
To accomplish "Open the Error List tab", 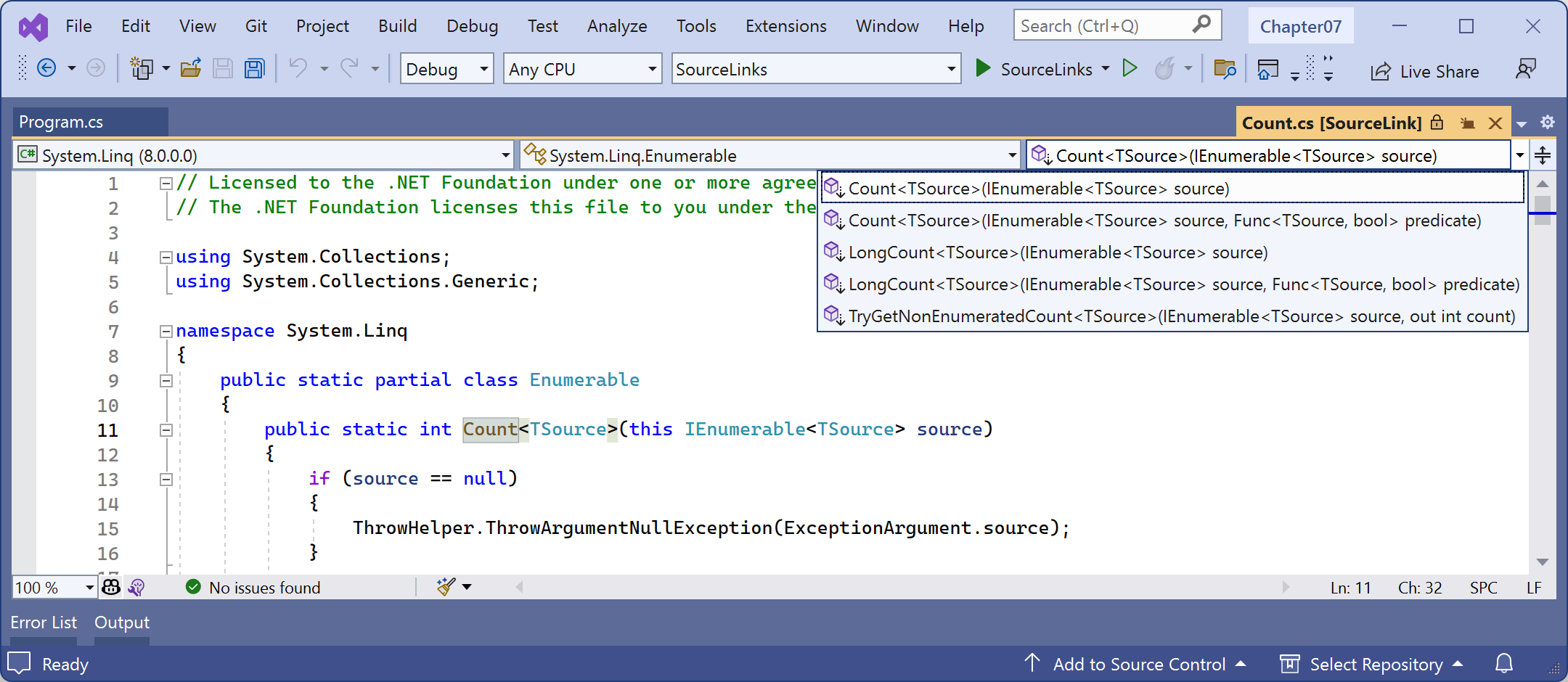I will click(44, 623).
